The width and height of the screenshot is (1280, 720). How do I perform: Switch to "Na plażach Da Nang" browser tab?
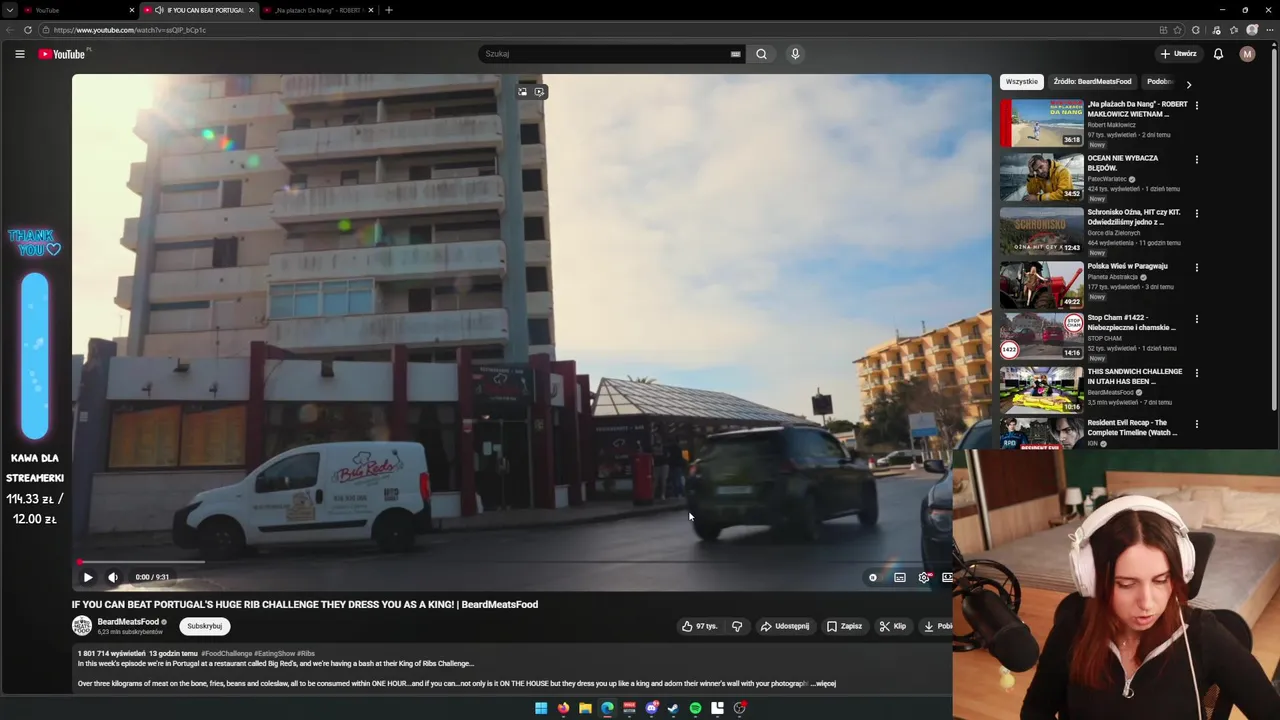coord(318,10)
